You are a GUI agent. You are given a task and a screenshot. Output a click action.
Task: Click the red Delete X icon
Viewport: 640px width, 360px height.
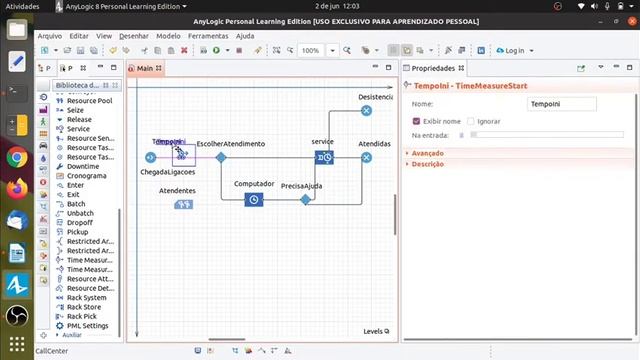tap(184, 50)
